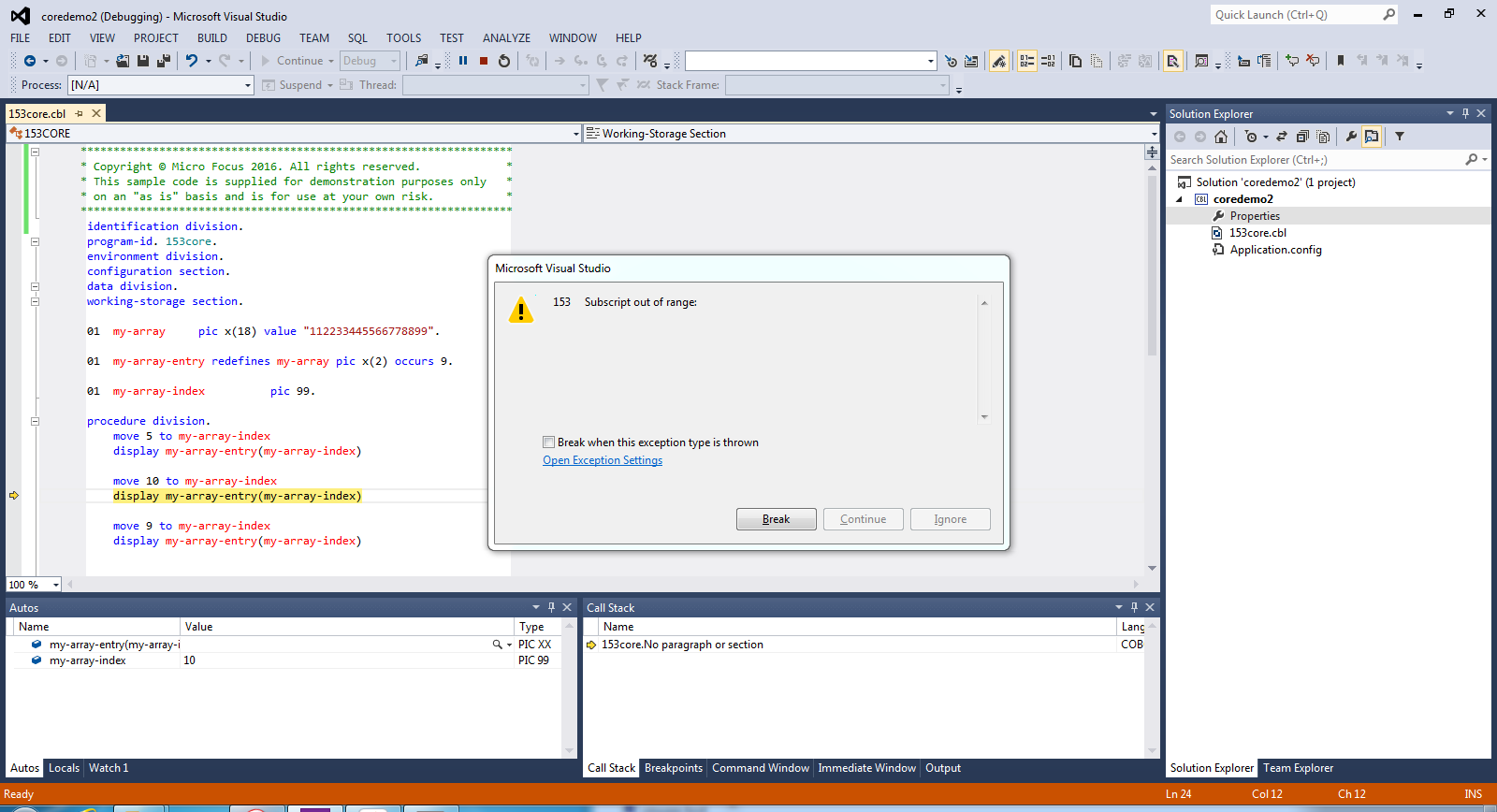Select Application.config in Solution Explorer

click(x=1275, y=250)
